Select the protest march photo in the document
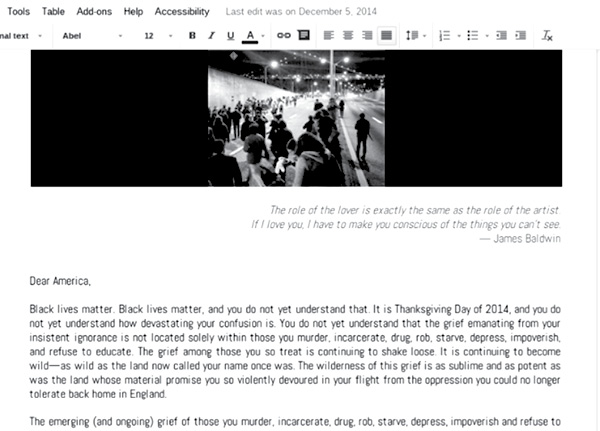600x431 pixels. [x=296, y=118]
